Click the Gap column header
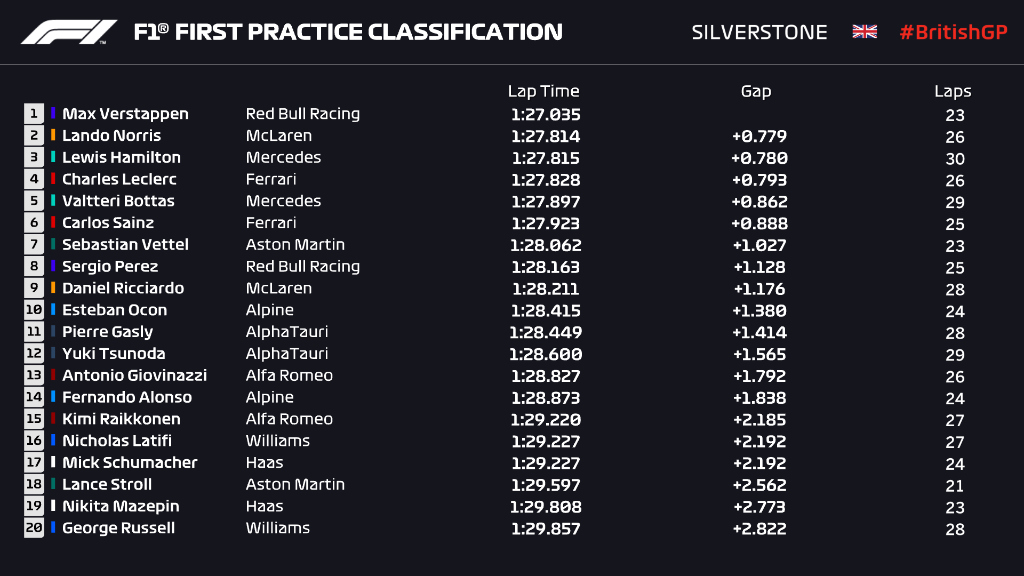The height and width of the screenshot is (576, 1024). (x=756, y=91)
